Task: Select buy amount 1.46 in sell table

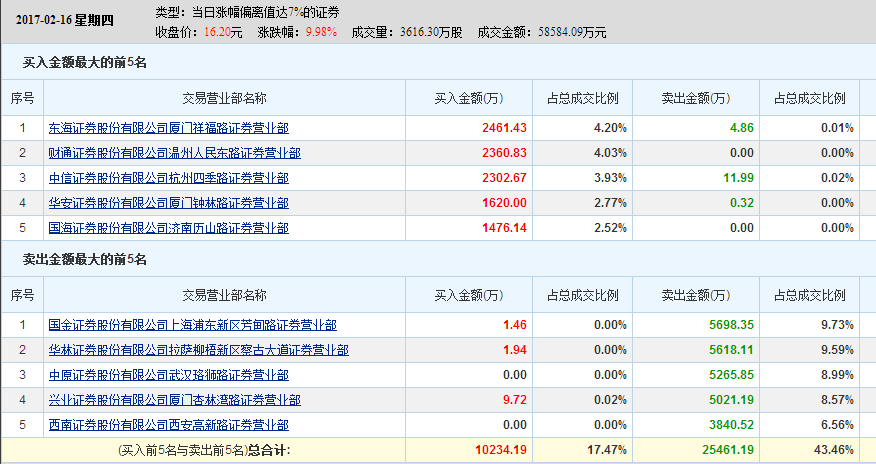Action: tap(515, 325)
